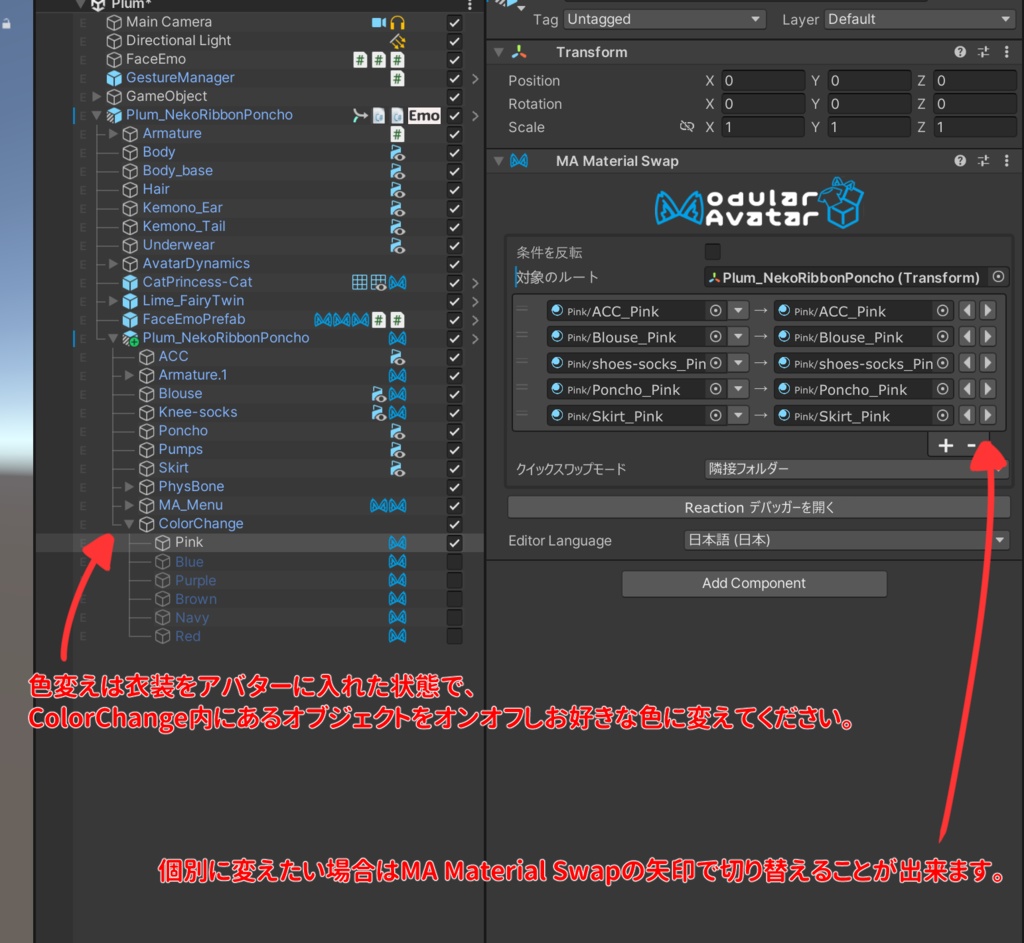Click object picker on source Pink/ACC_Pink material
Image resolution: width=1024 pixels, height=943 pixels.
click(x=716, y=311)
